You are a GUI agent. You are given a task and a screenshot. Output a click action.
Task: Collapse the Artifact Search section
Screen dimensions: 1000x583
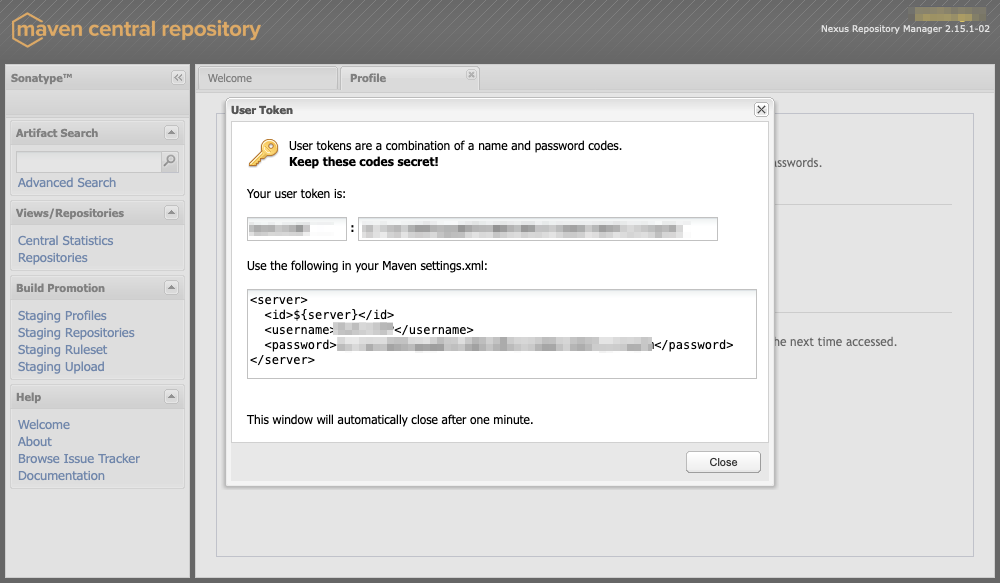coord(171,133)
